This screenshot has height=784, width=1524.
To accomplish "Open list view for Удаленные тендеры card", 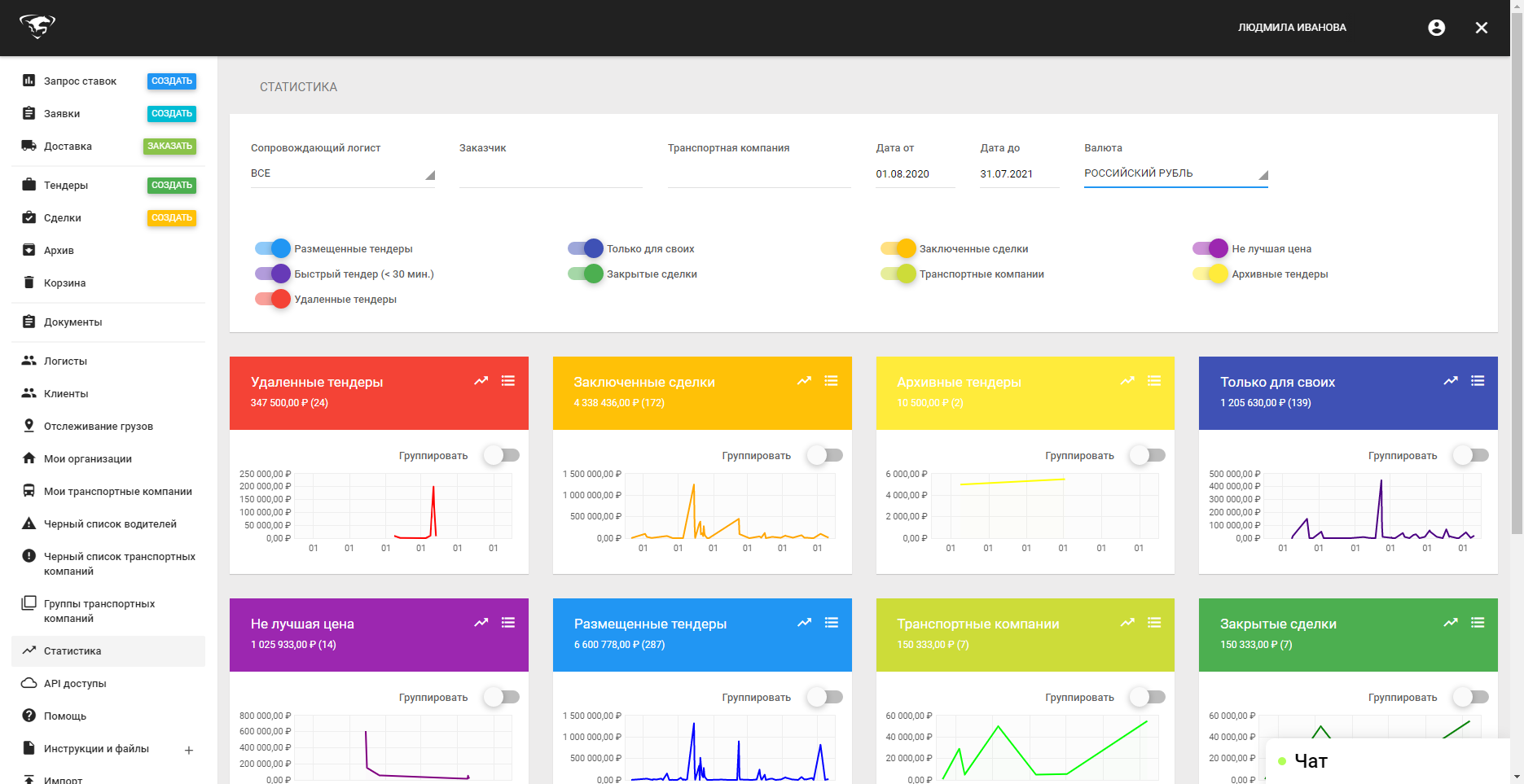I will [508, 380].
